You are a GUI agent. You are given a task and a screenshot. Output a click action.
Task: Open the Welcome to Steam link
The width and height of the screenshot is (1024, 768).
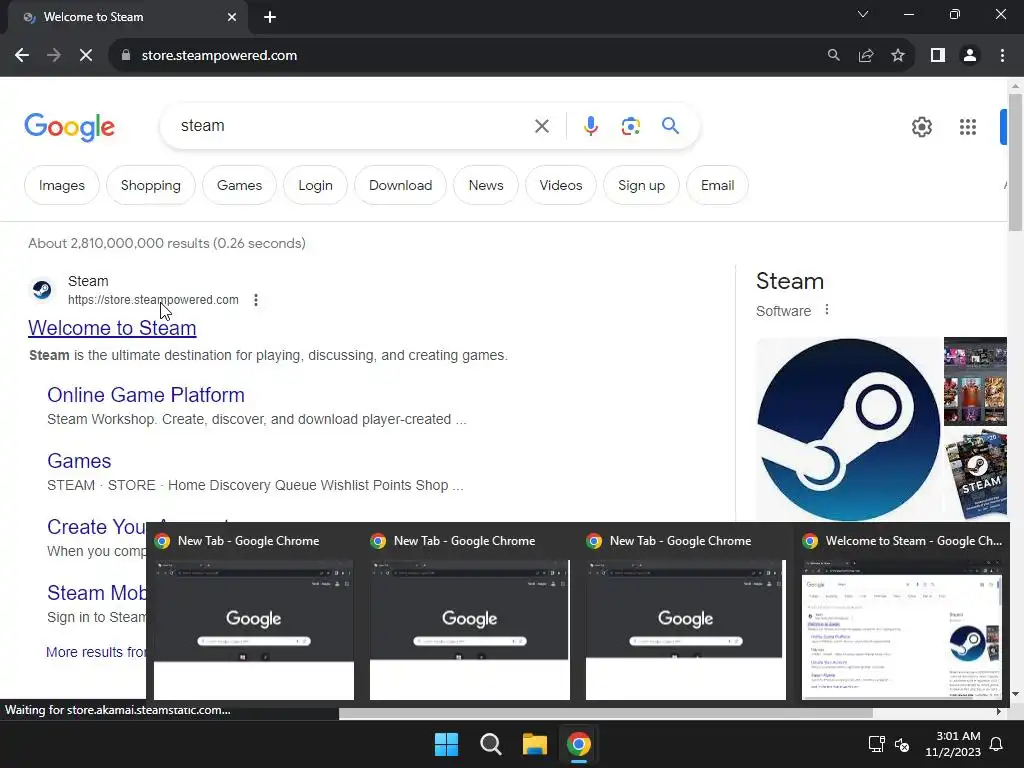(112, 328)
